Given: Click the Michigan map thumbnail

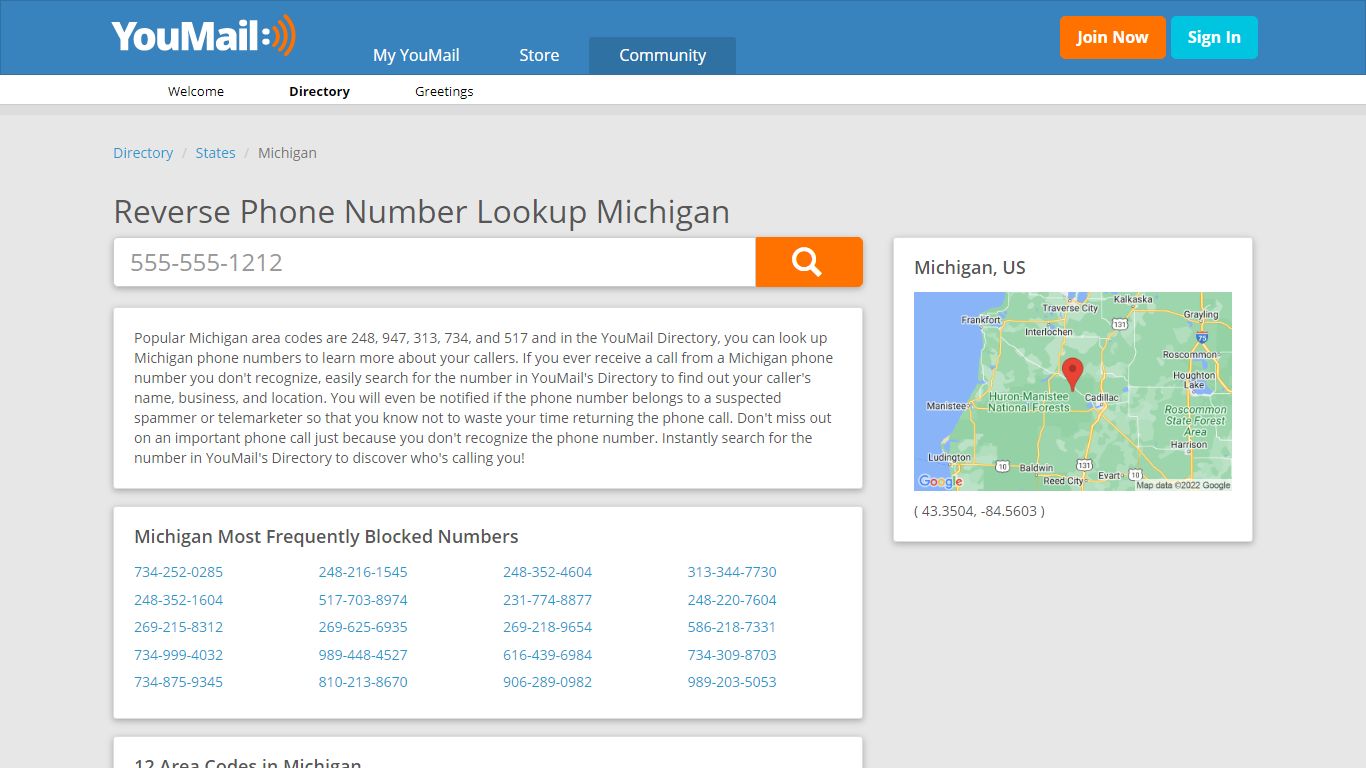Looking at the screenshot, I should click(x=1072, y=391).
